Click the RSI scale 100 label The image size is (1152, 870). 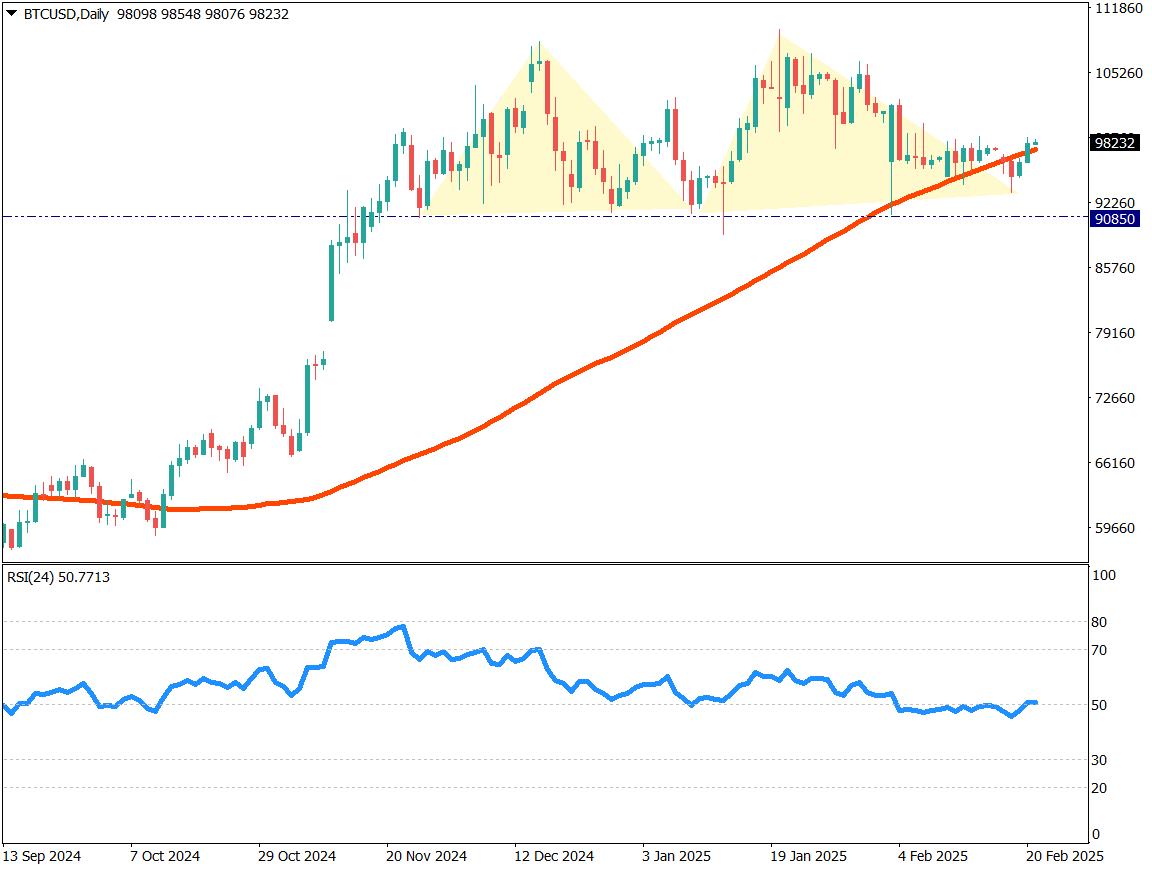pos(1104,576)
